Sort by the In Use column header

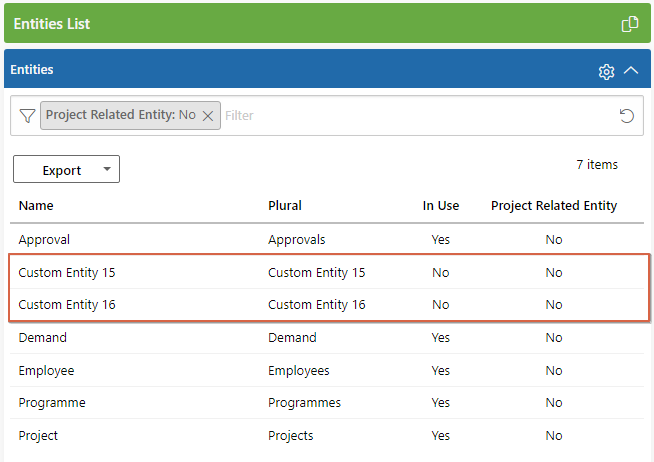point(440,206)
